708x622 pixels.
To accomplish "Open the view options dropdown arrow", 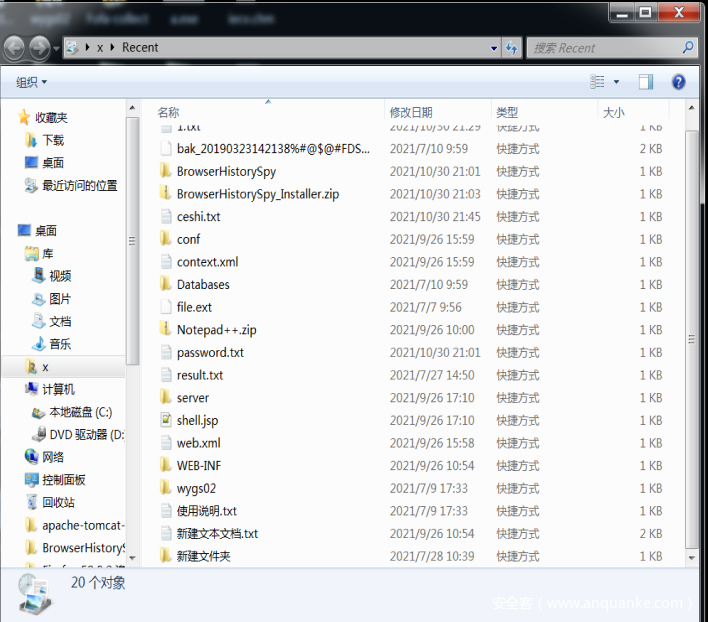I will tap(616, 82).
